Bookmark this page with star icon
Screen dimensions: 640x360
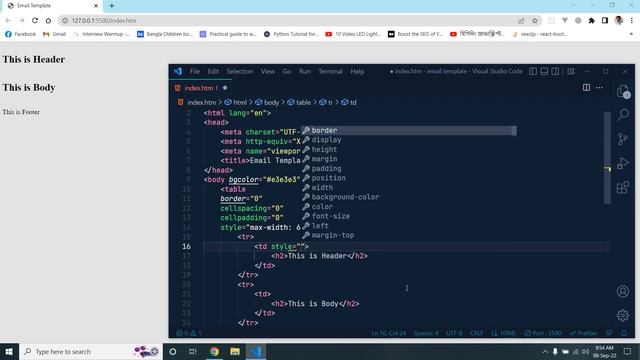[535, 20]
